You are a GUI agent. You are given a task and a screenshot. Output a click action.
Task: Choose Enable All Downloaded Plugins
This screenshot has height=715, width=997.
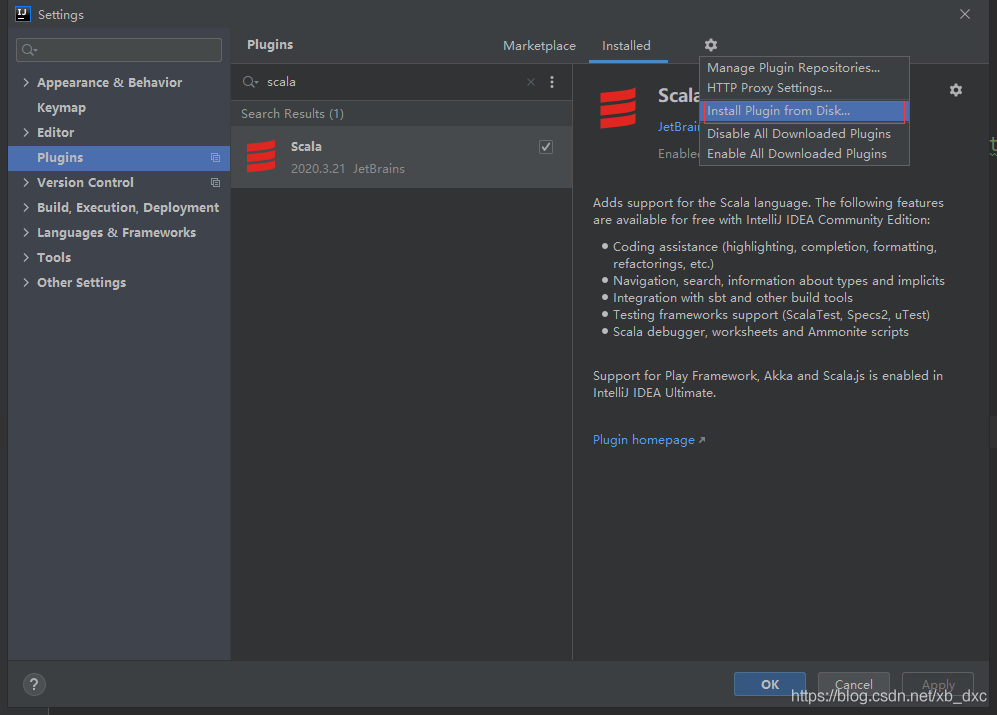[804, 154]
